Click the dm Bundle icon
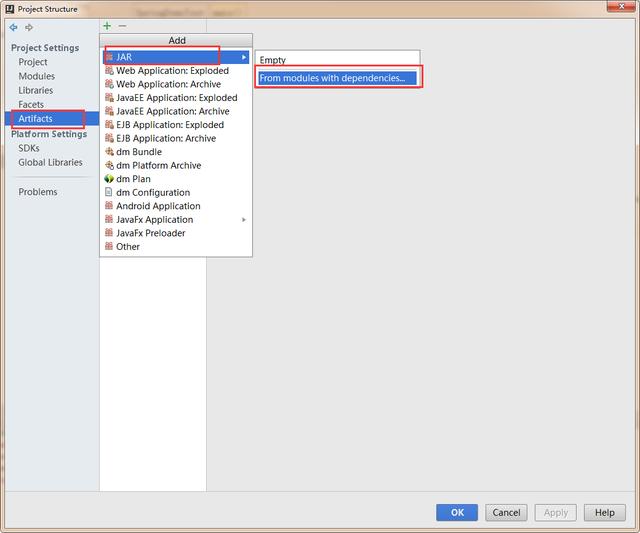Image resolution: width=640 pixels, height=533 pixels. [109, 152]
